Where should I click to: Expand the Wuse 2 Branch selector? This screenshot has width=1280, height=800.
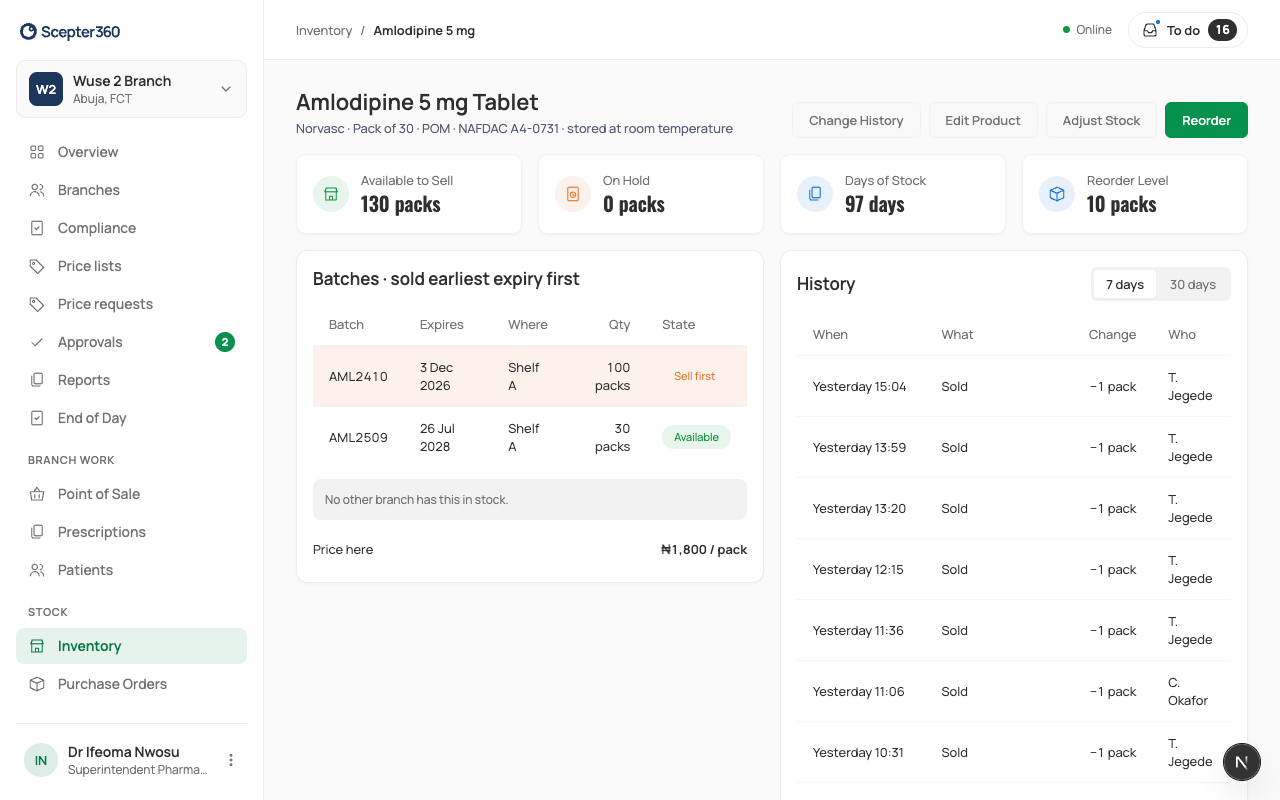pos(131,89)
